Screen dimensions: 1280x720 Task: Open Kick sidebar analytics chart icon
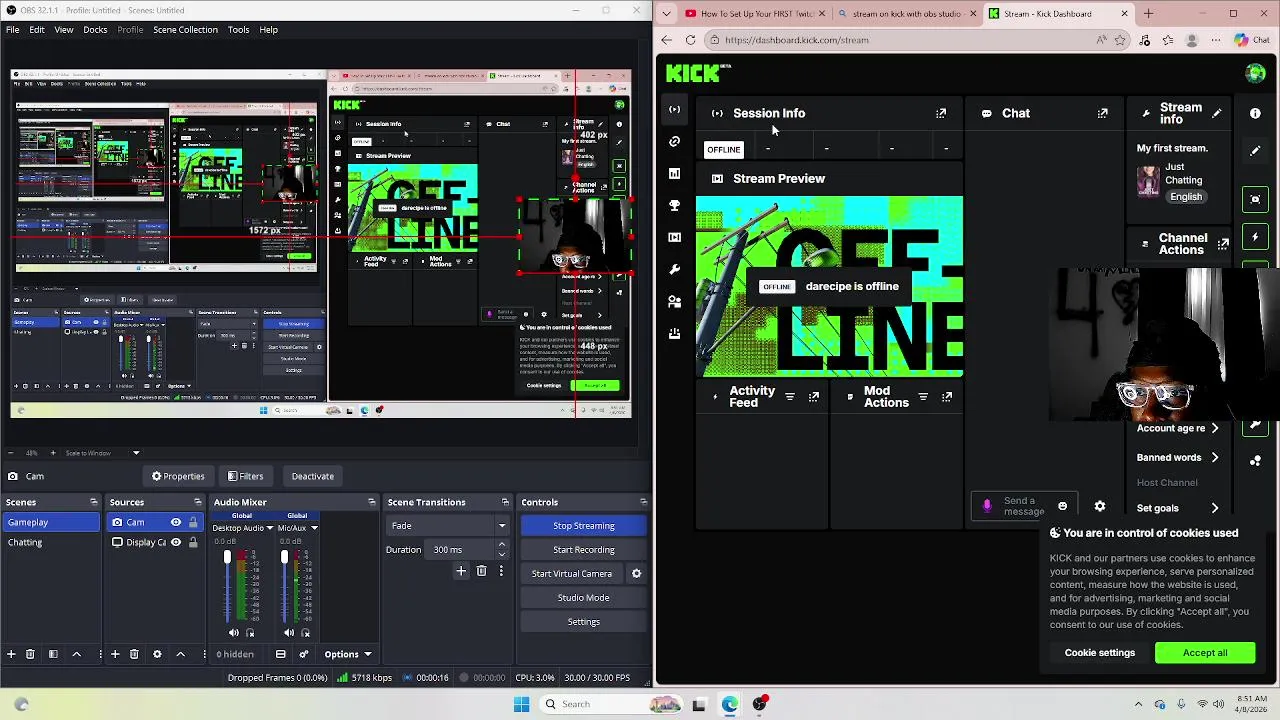coord(674,173)
